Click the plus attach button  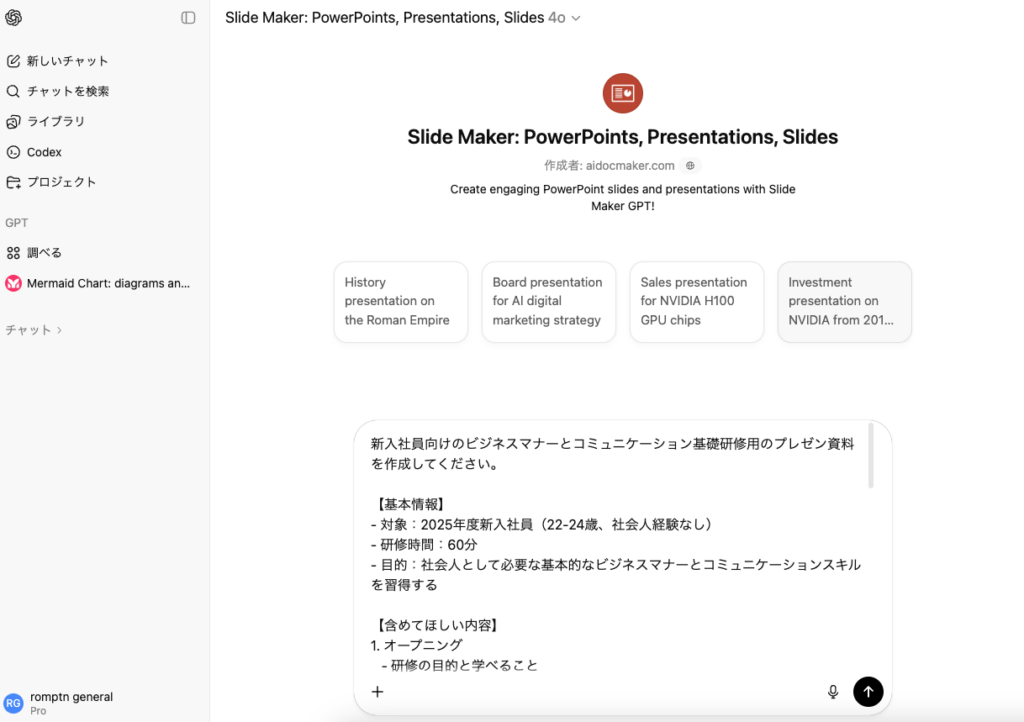(x=377, y=691)
